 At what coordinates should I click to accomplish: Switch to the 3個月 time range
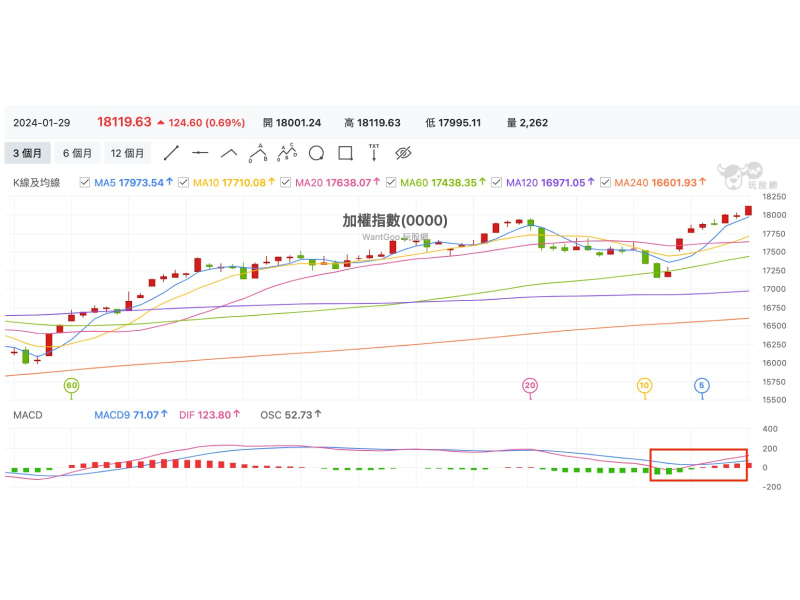27,153
